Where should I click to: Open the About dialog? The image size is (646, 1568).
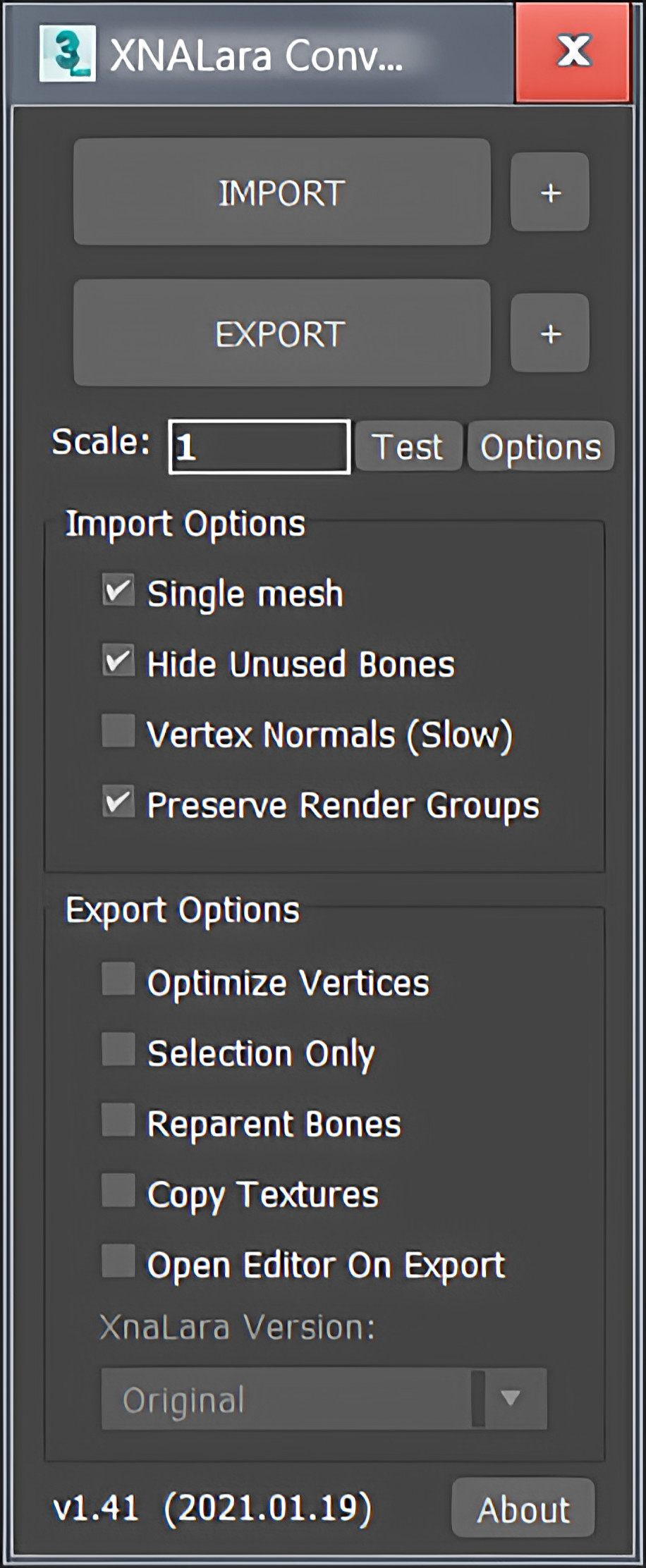click(x=523, y=1509)
